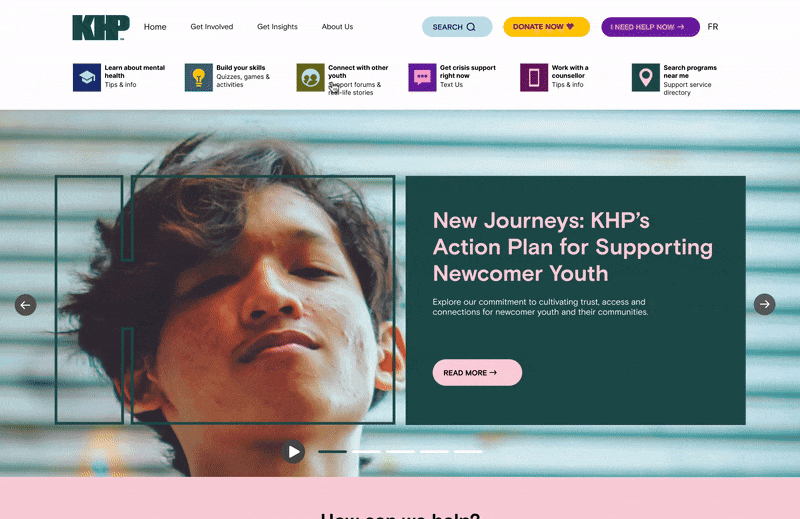
Task: Go to previous slide with left arrow
Action: 26,305
